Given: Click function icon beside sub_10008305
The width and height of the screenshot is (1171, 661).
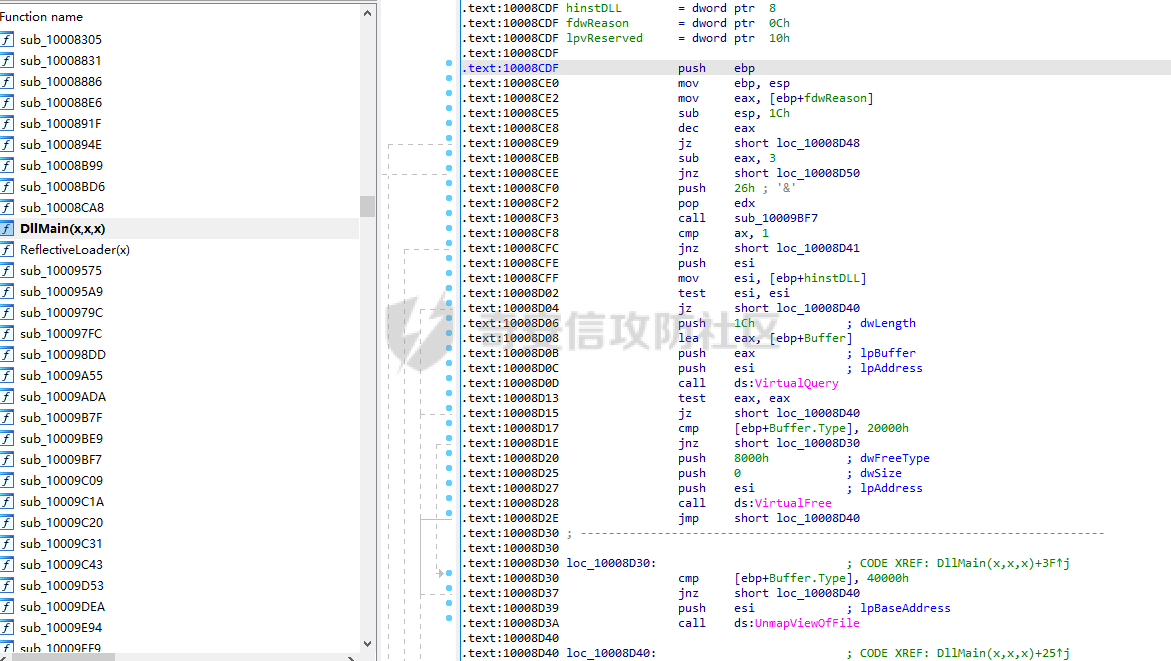Looking at the screenshot, I should point(7,40).
